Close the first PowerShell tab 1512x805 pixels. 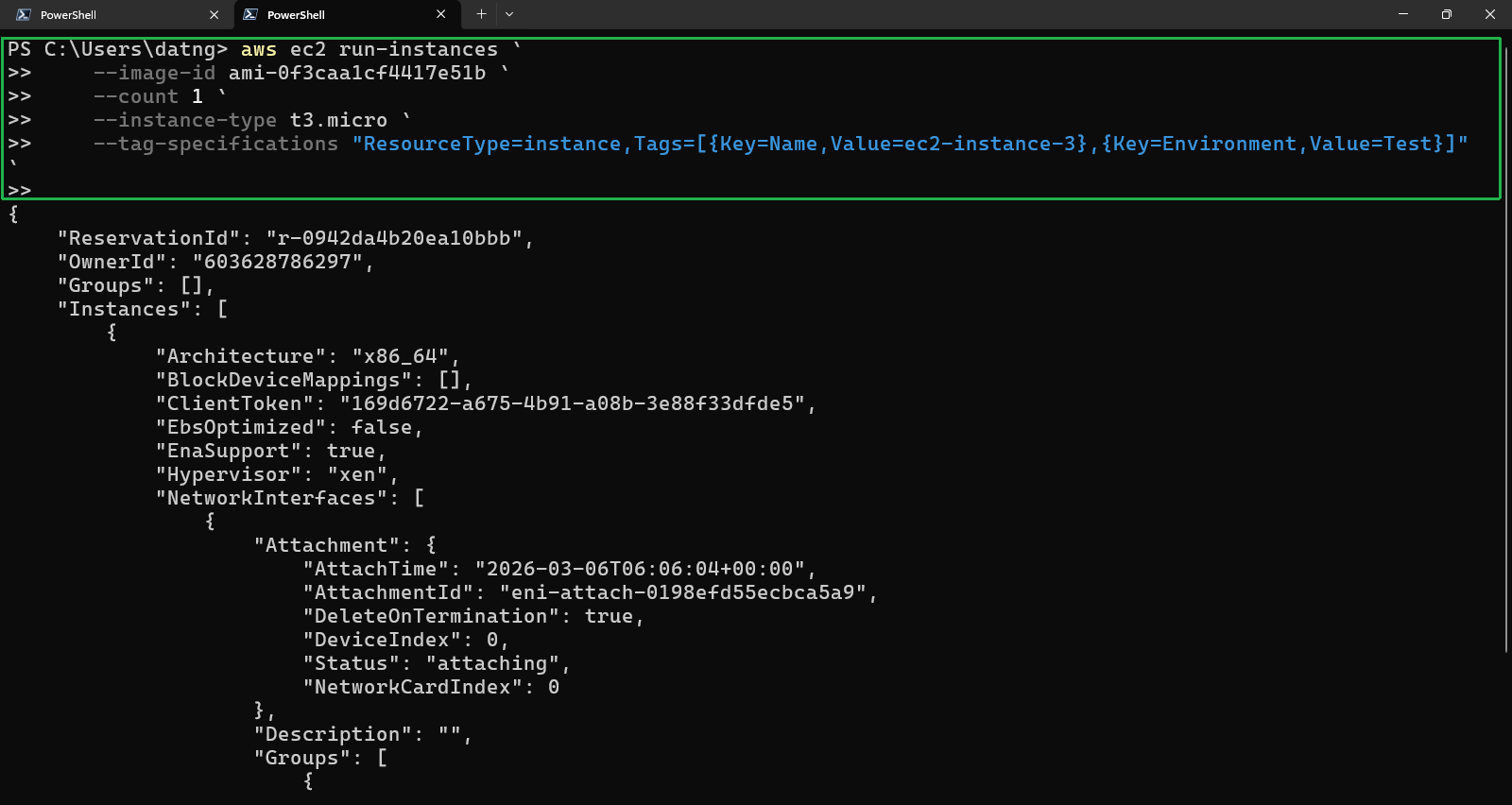214,14
